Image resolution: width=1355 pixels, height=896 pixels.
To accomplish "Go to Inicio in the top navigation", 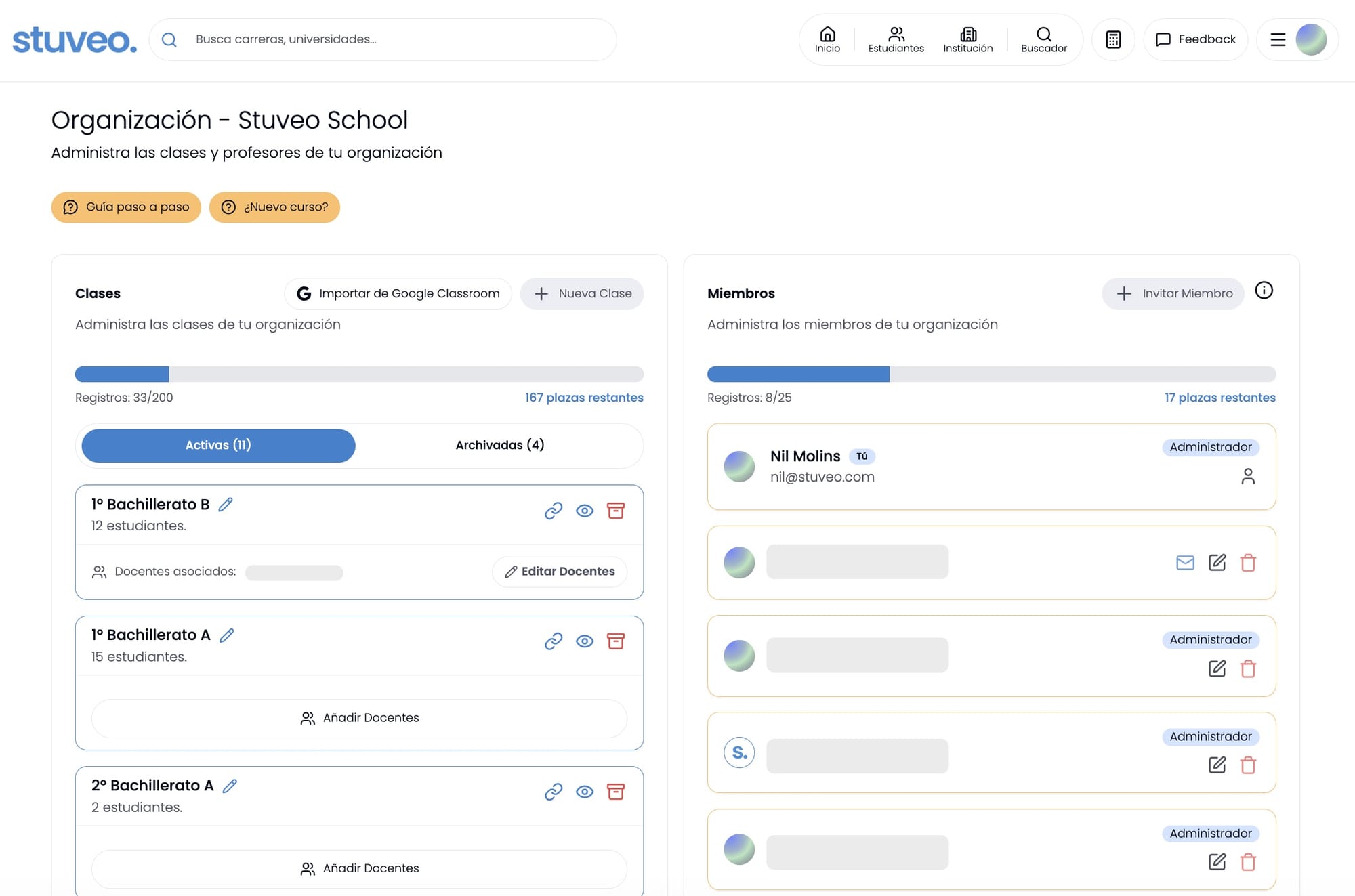I will coord(827,40).
